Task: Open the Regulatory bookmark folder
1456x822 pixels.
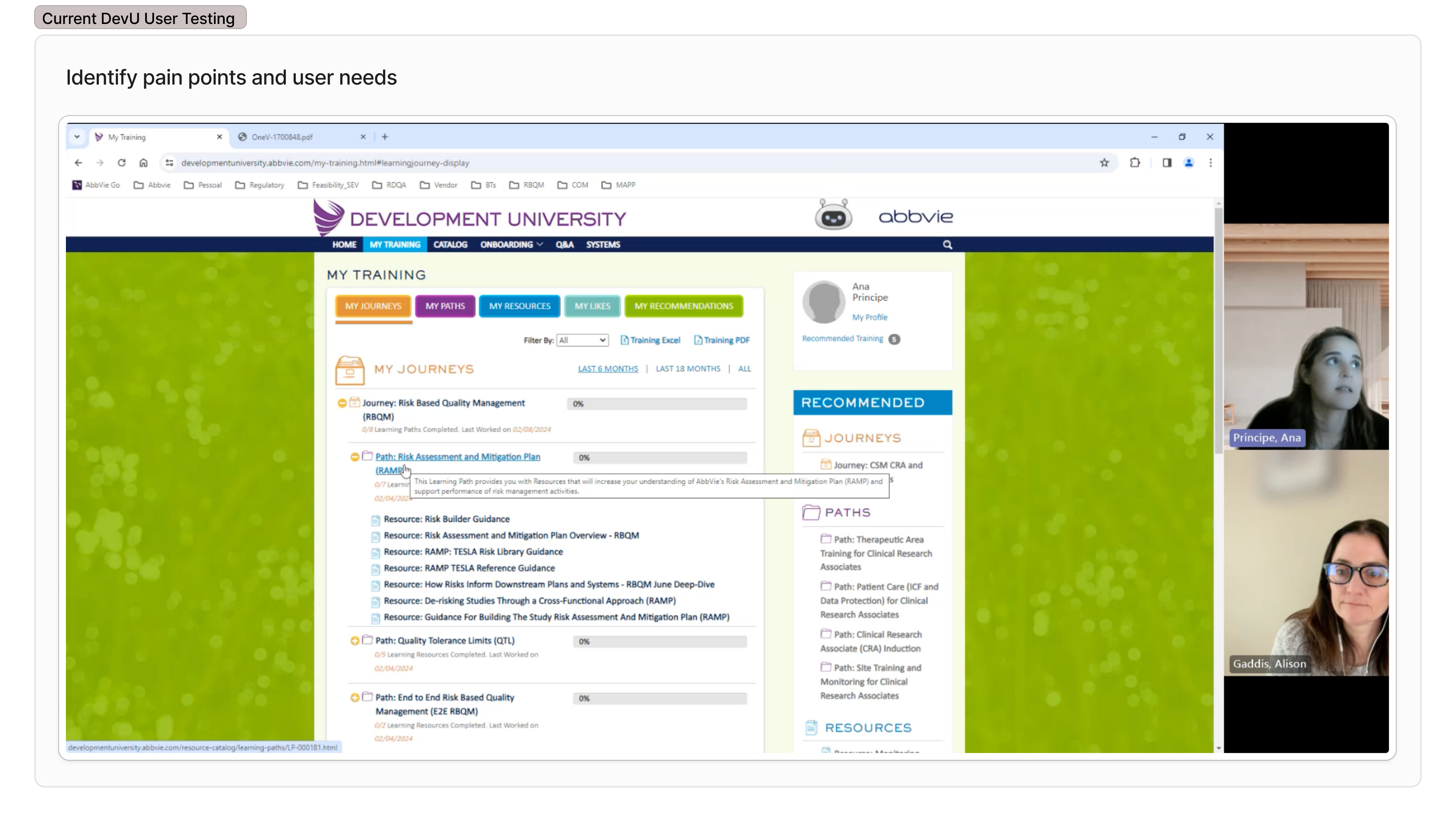Action: coord(259,185)
